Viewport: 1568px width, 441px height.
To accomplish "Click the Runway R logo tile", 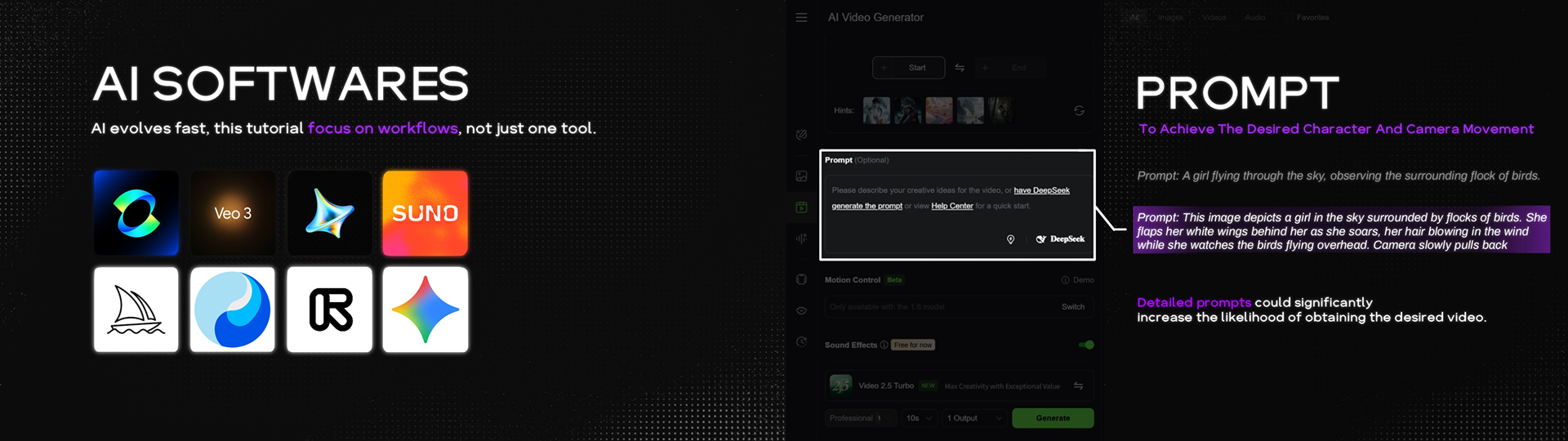I will click(329, 310).
